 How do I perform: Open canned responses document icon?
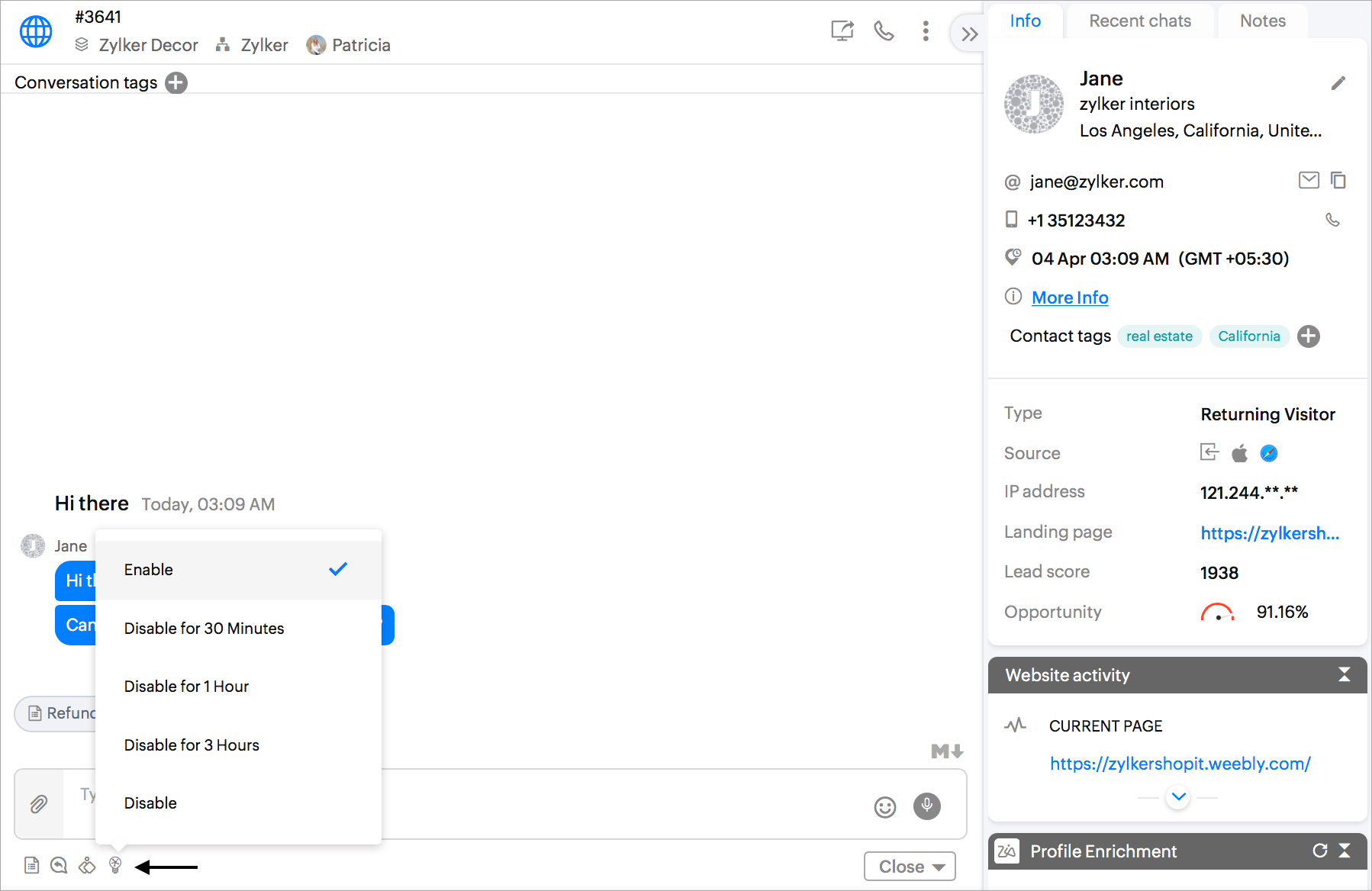tap(31, 865)
